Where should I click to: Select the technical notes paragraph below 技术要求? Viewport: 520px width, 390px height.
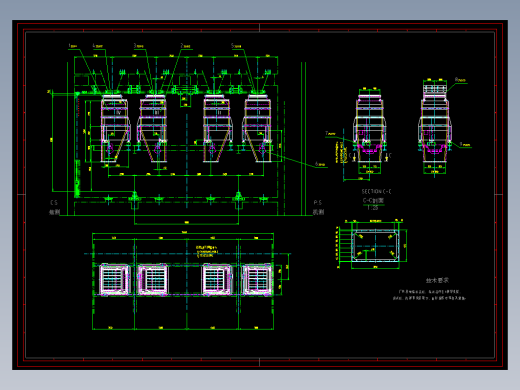(429, 295)
